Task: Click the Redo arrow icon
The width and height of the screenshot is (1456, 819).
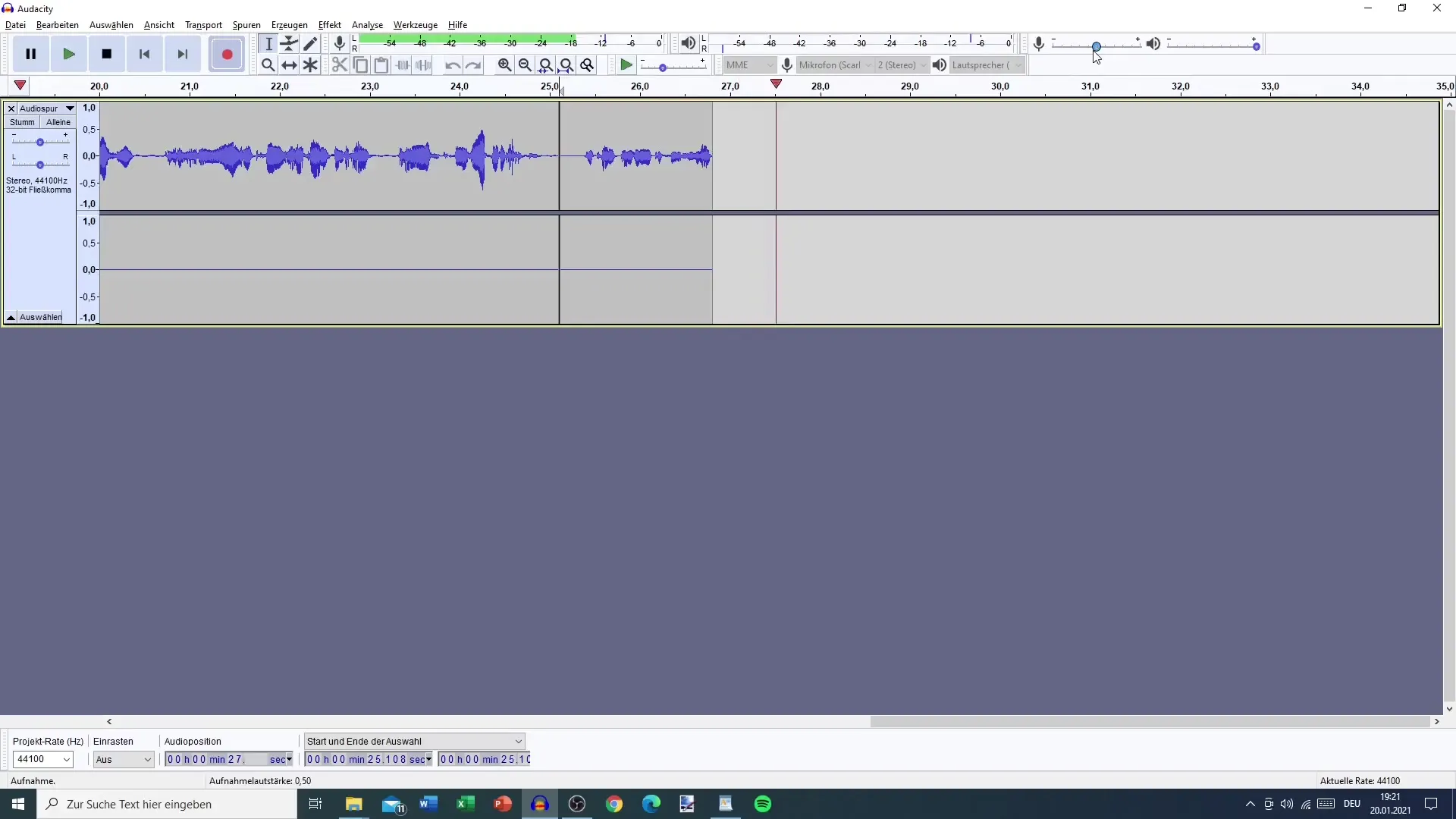Action: (473, 65)
